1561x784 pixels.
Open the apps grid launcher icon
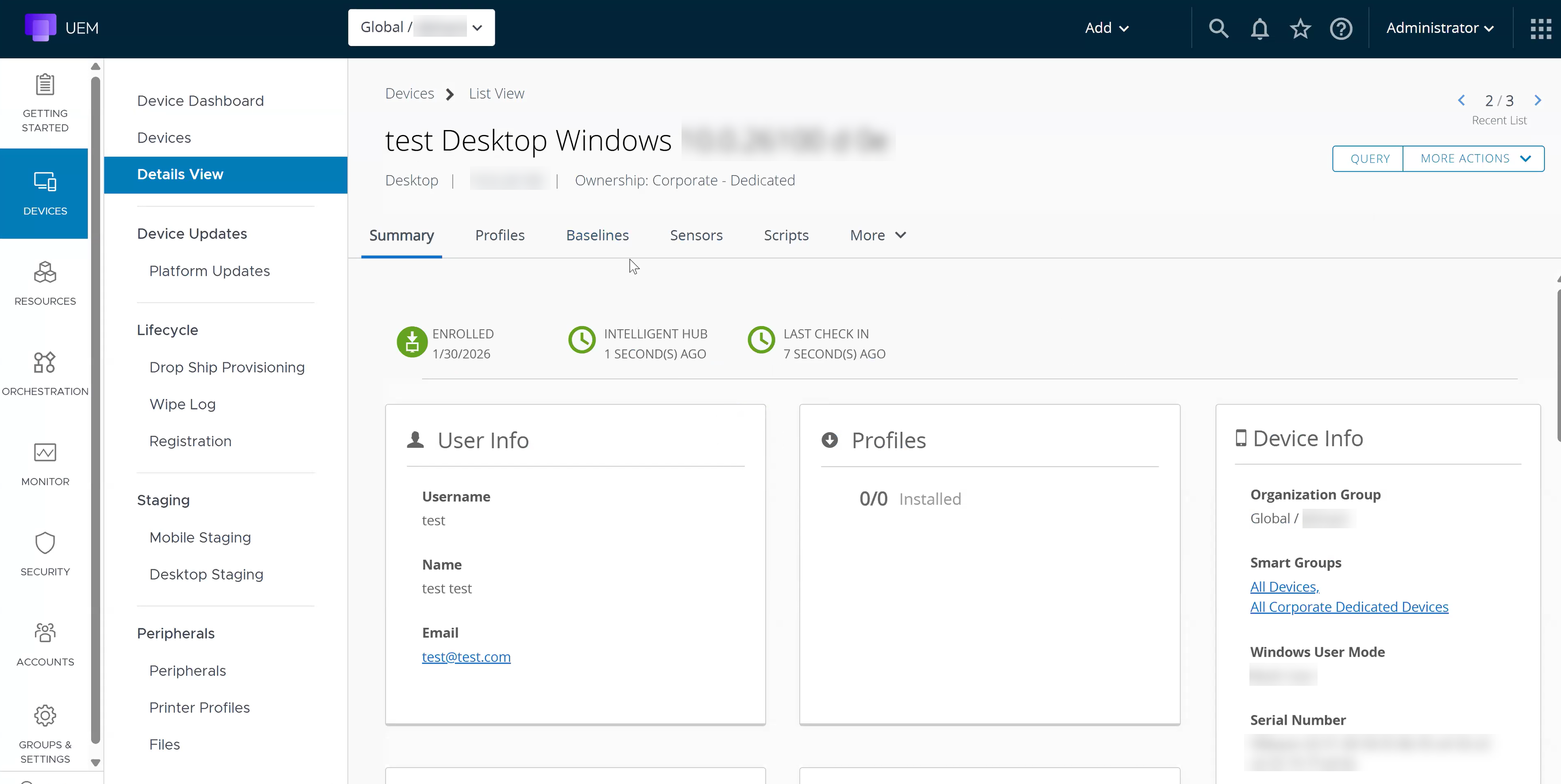pos(1540,28)
